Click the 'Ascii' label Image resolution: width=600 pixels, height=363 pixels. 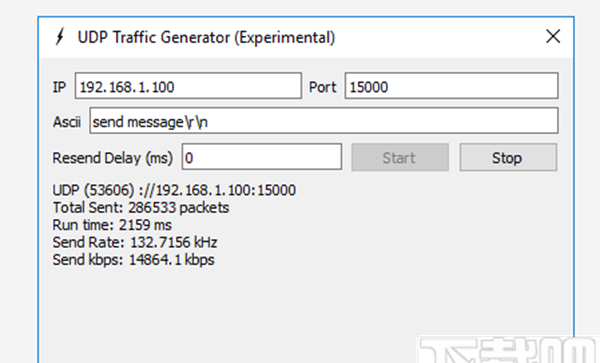pos(67,122)
